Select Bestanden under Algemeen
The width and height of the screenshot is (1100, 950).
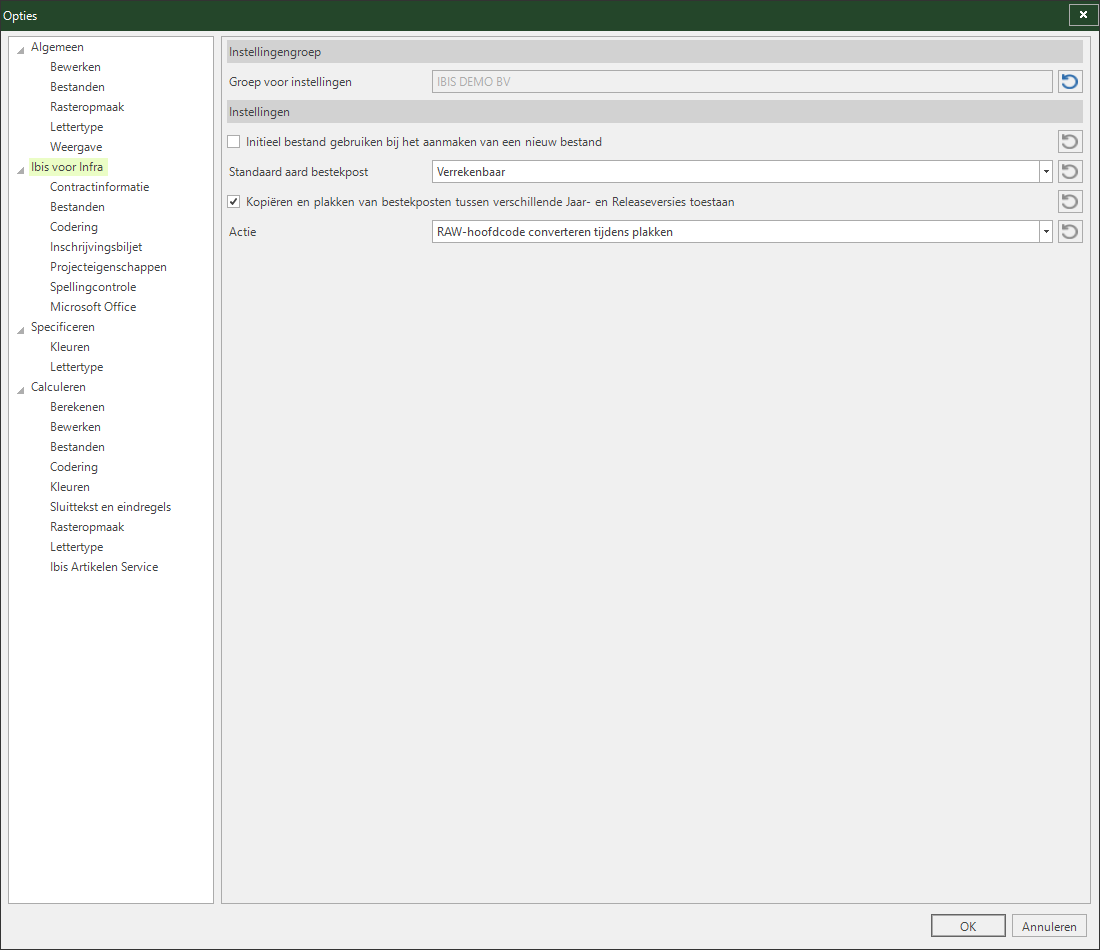coord(77,87)
